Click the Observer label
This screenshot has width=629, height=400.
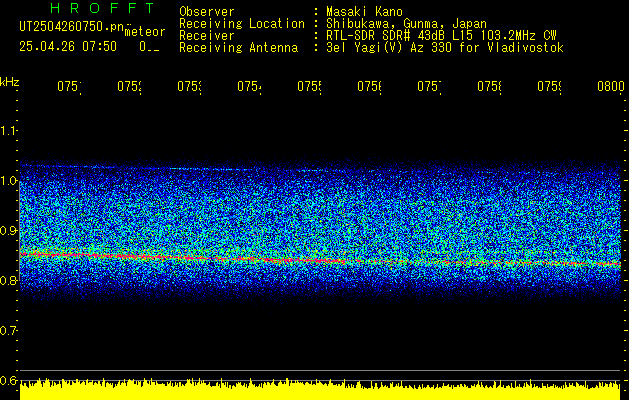point(207,11)
